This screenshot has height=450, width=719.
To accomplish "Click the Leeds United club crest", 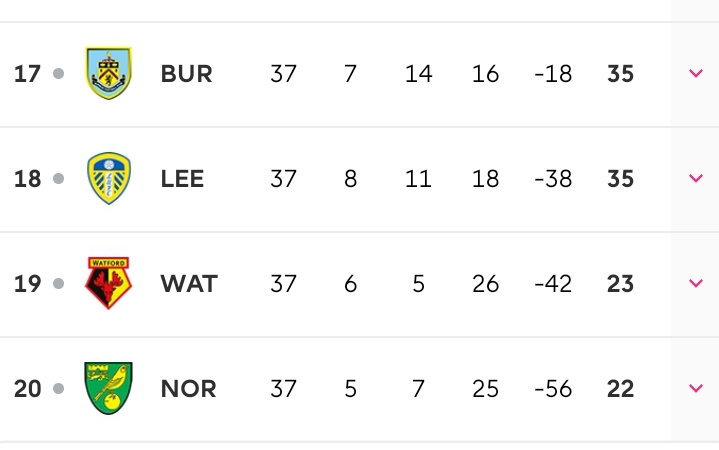I will (109, 178).
